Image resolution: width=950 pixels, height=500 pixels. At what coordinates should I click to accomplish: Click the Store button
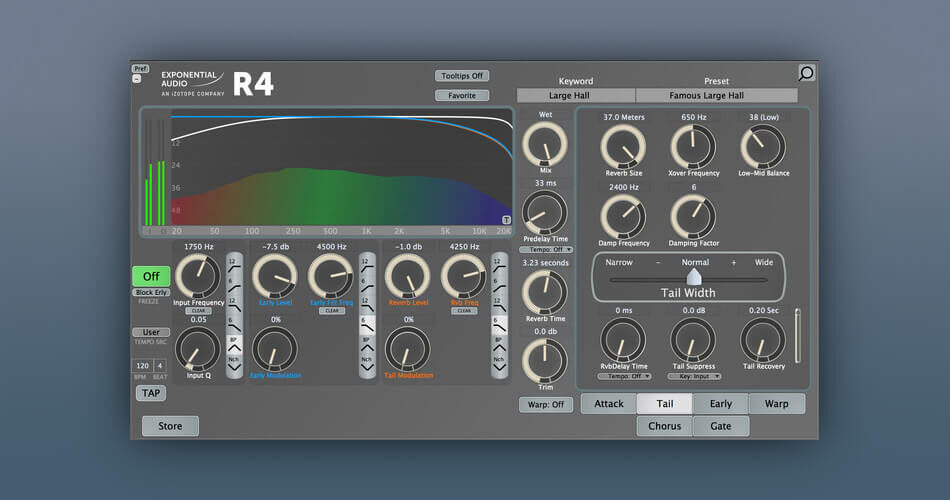point(170,426)
